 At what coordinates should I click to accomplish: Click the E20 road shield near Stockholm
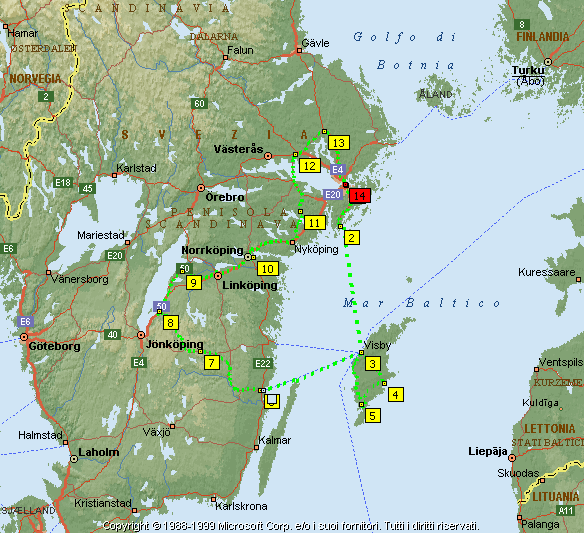pos(333,194)
